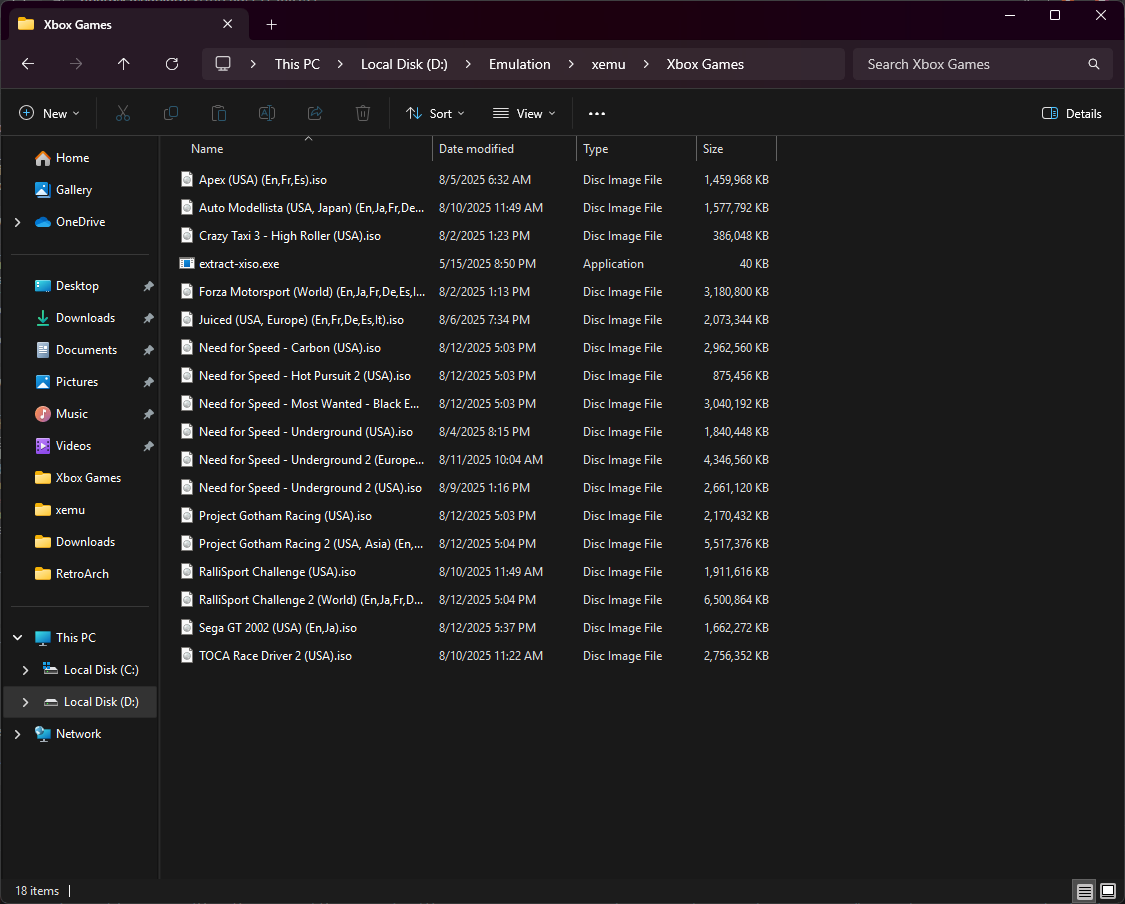Open the See more ellipsis menu
The image size is (1125, 904).
pos(597,114)
